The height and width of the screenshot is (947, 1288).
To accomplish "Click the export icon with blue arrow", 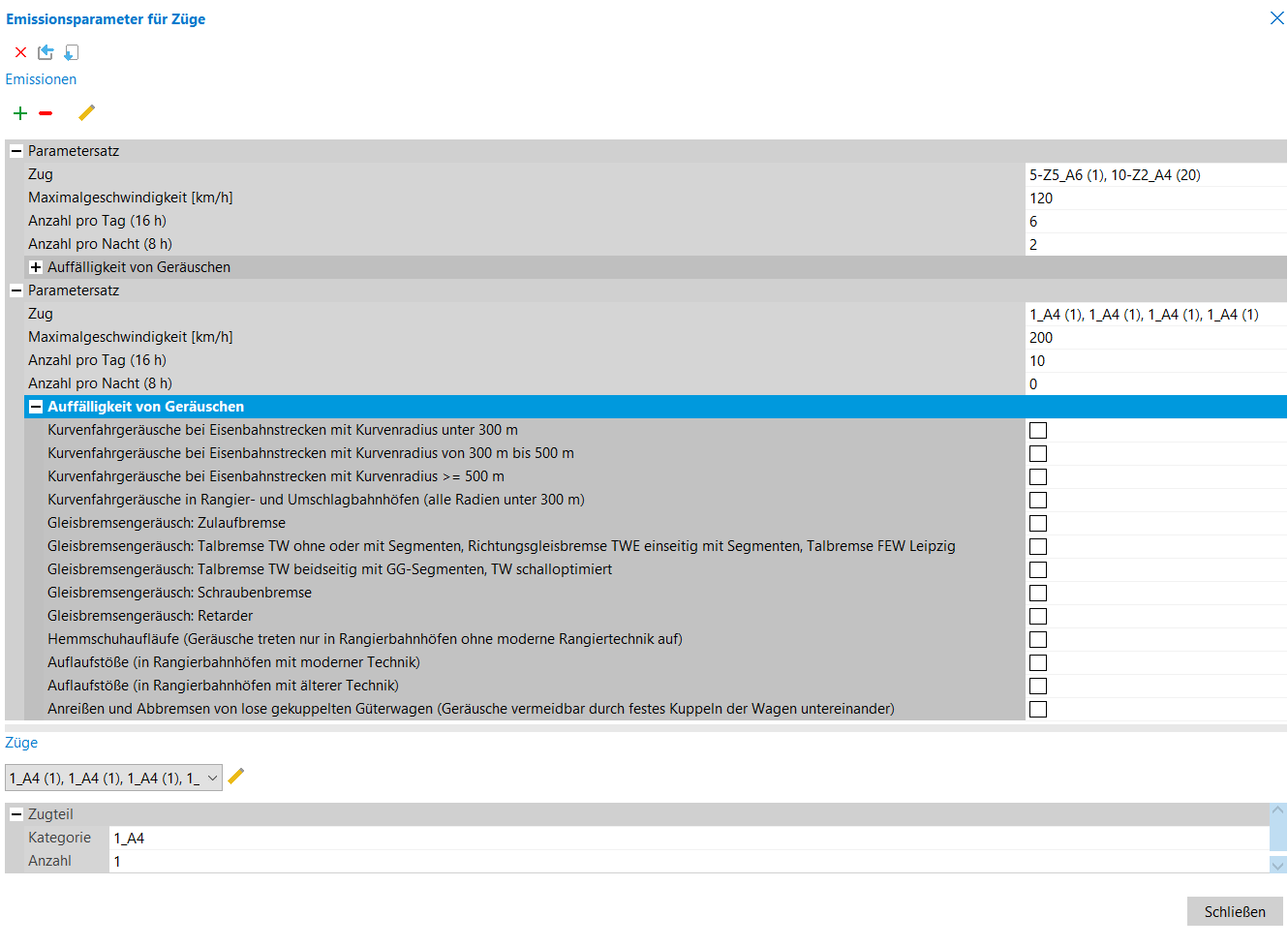I will 46,52.
